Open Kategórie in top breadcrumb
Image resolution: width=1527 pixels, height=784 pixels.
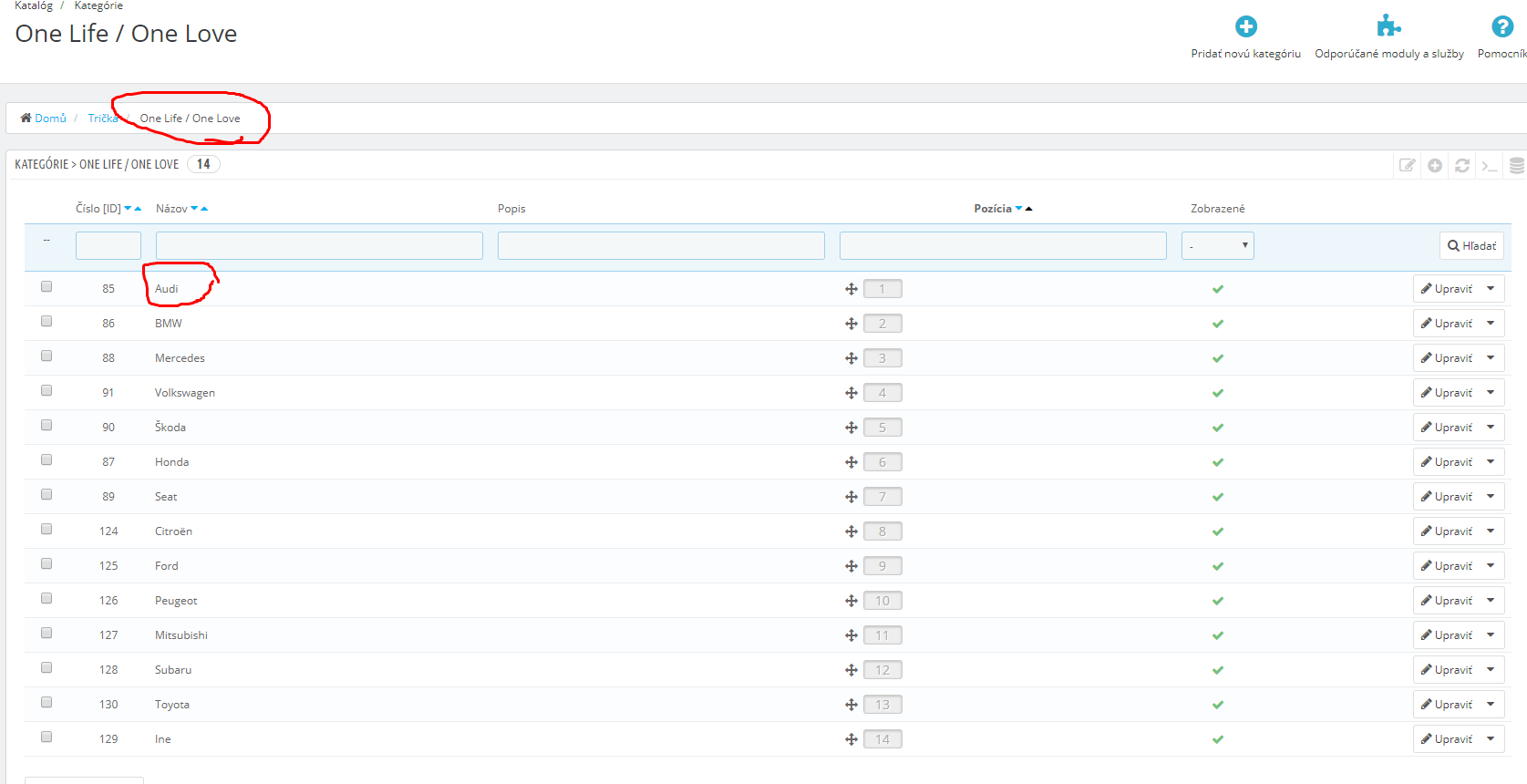[x=98, y=5]
